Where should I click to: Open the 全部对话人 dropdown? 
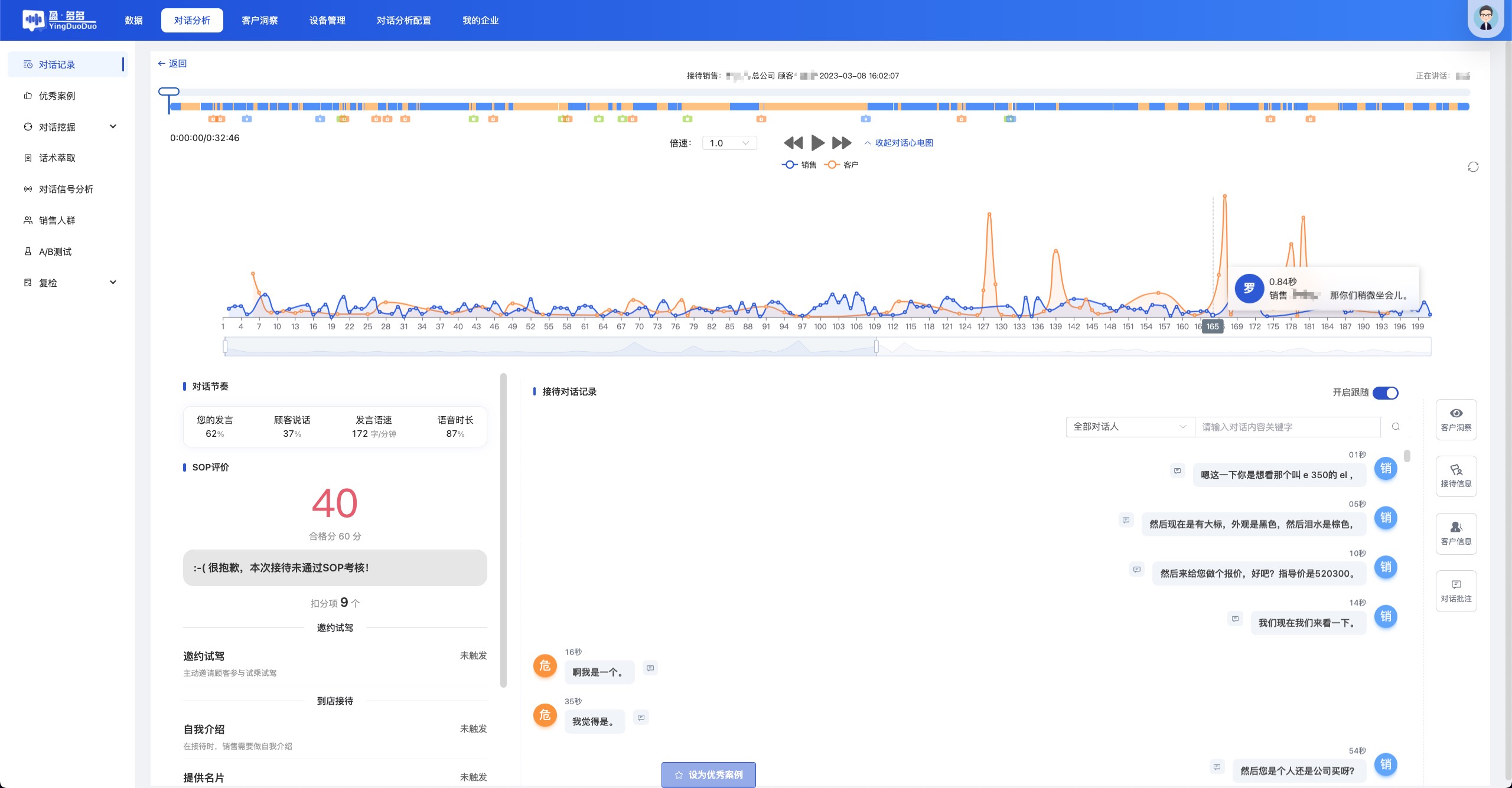pos(1129,427)
